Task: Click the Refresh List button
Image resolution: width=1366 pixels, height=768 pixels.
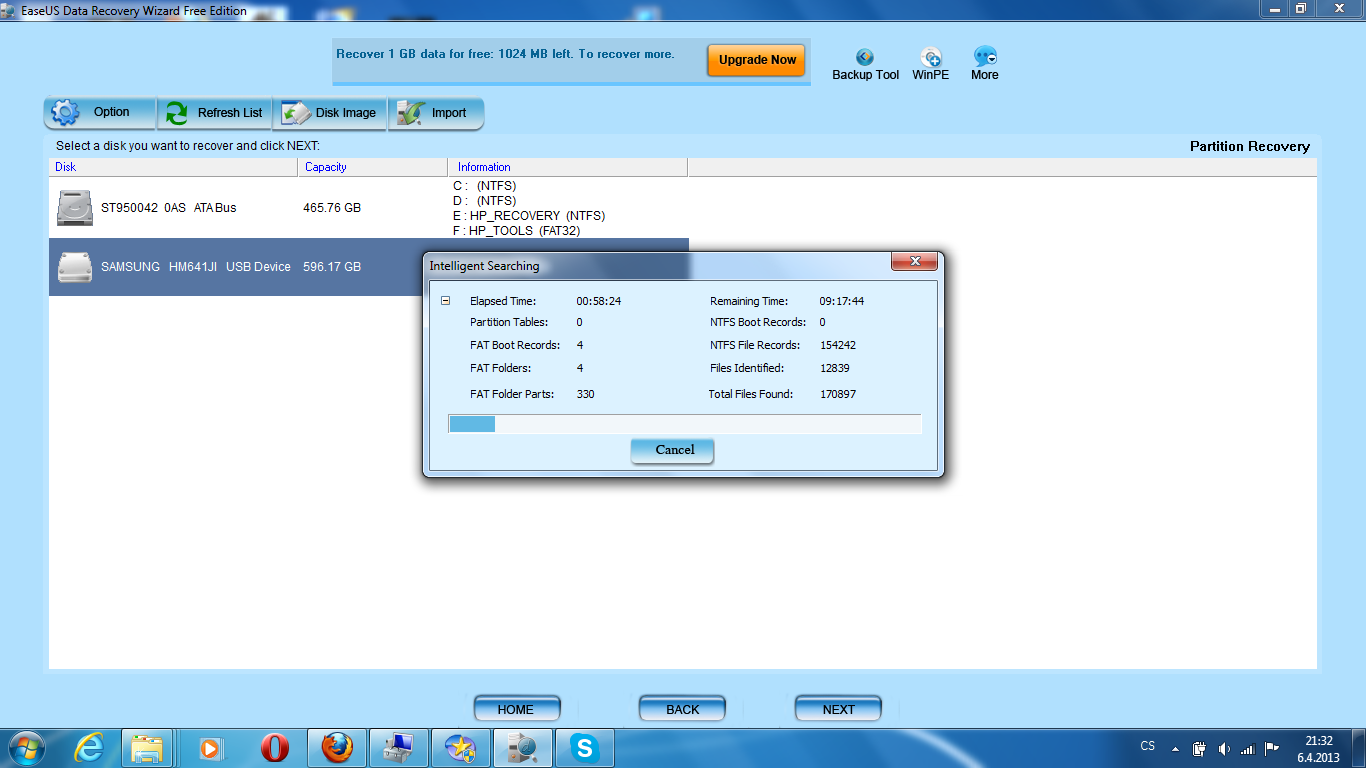Action: 214,113
